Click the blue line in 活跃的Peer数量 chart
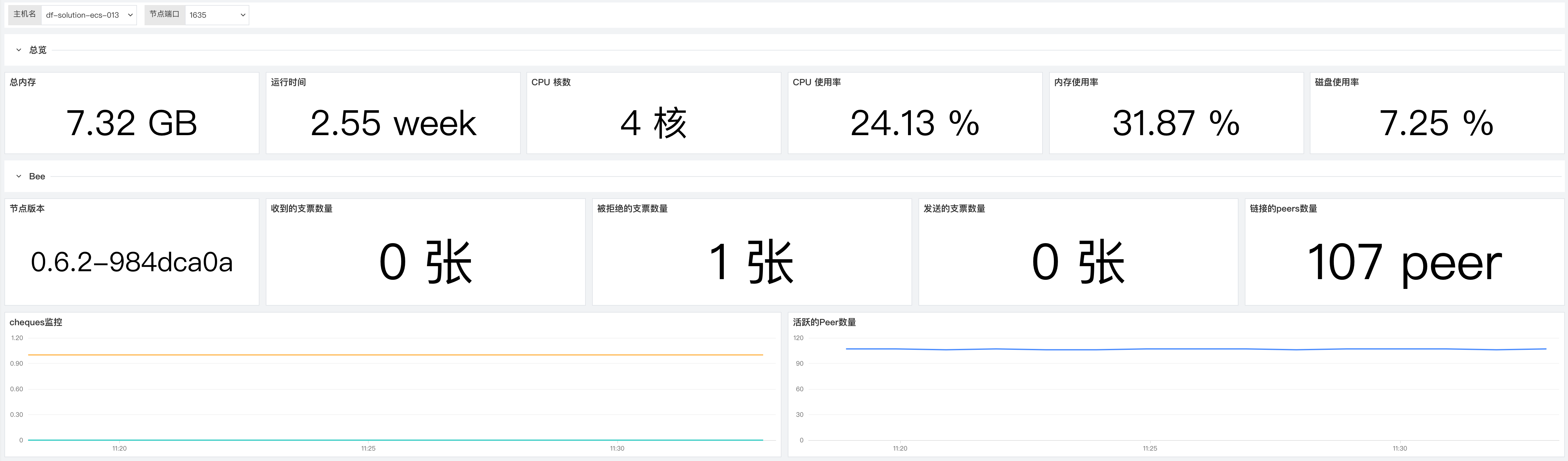1568x461 pixels. coord(1193,349)
